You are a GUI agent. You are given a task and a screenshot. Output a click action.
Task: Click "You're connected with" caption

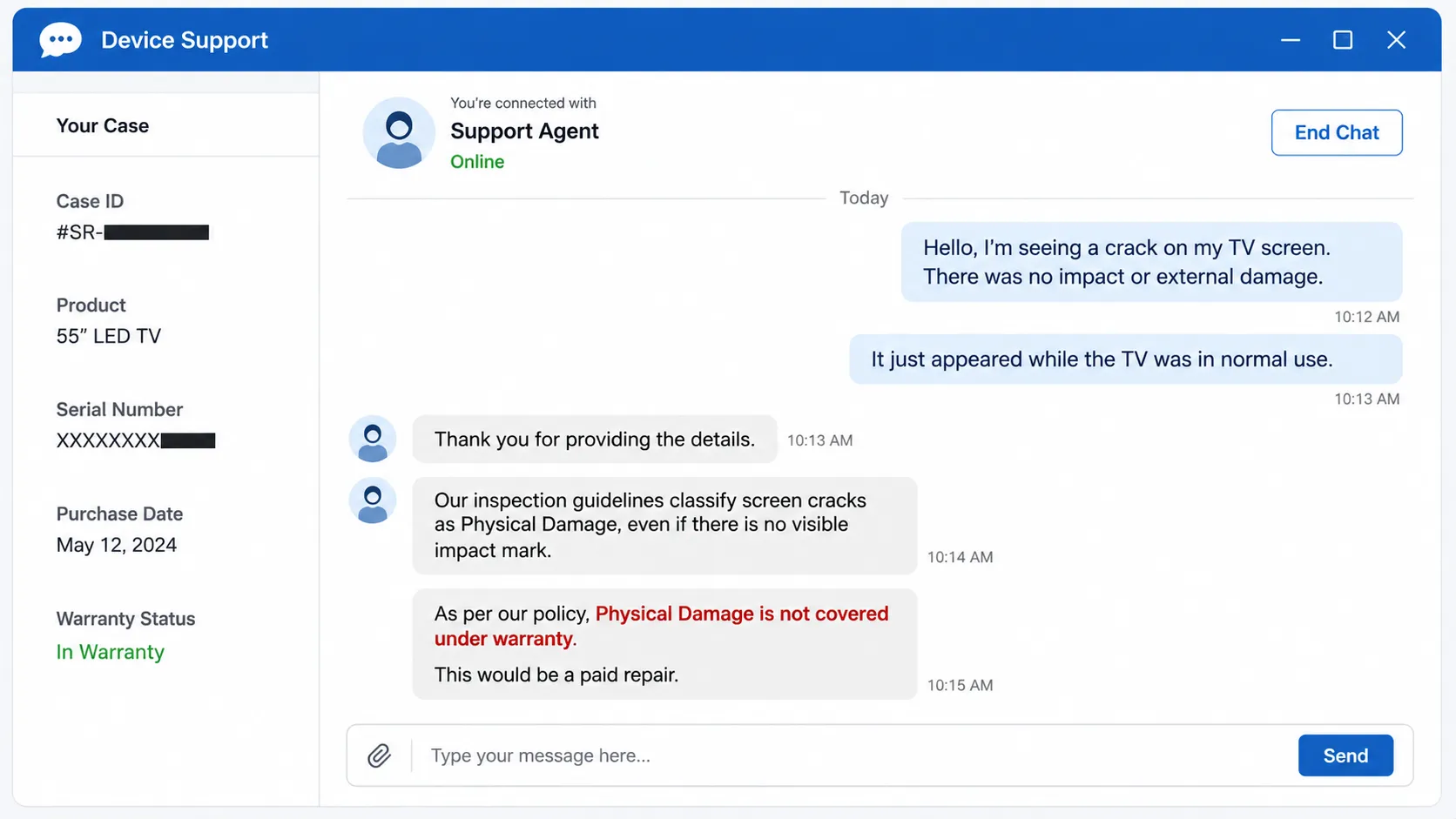pos(523,103)
